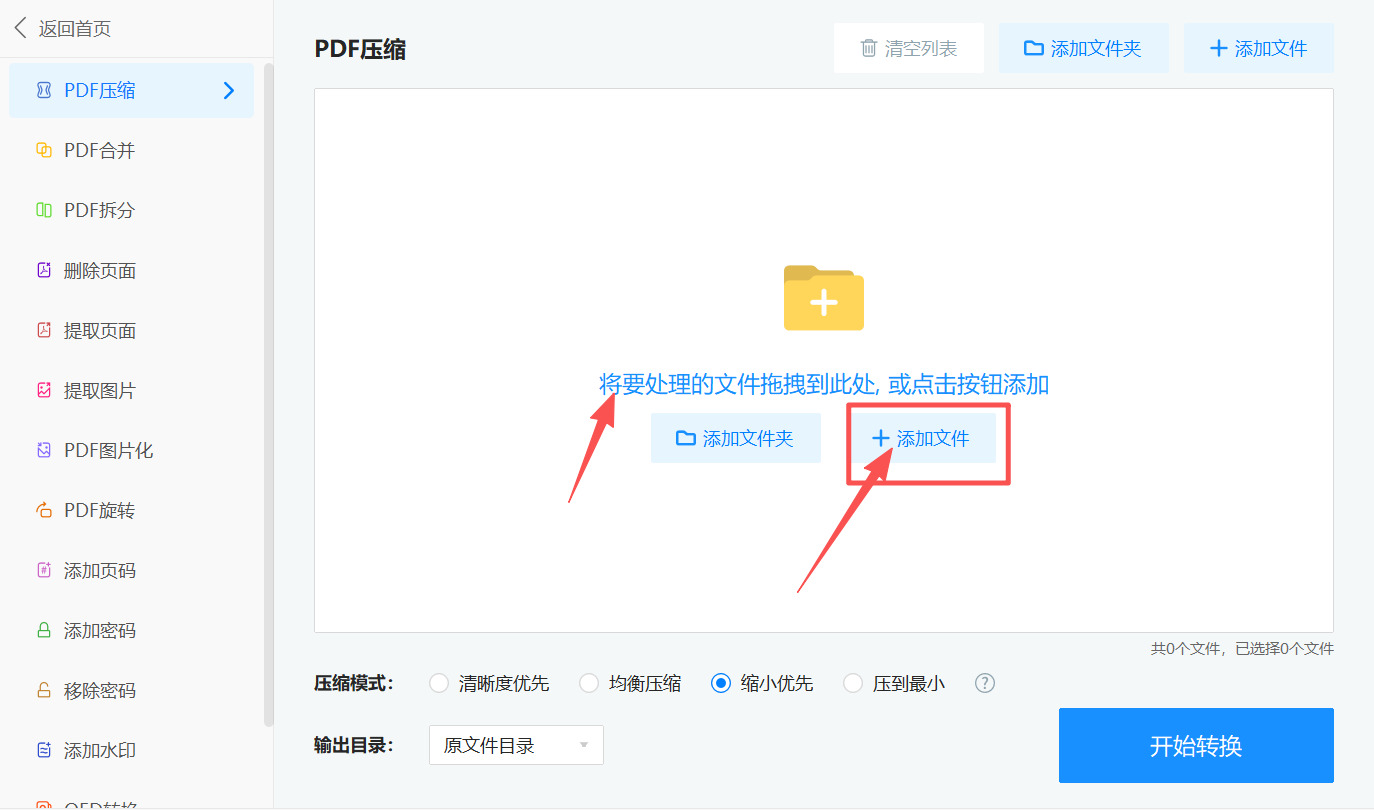The height and width of the screenshot is (810, 1374).
Task: Click the 添加页码 sidebar icon
Action: click(43, 570)
